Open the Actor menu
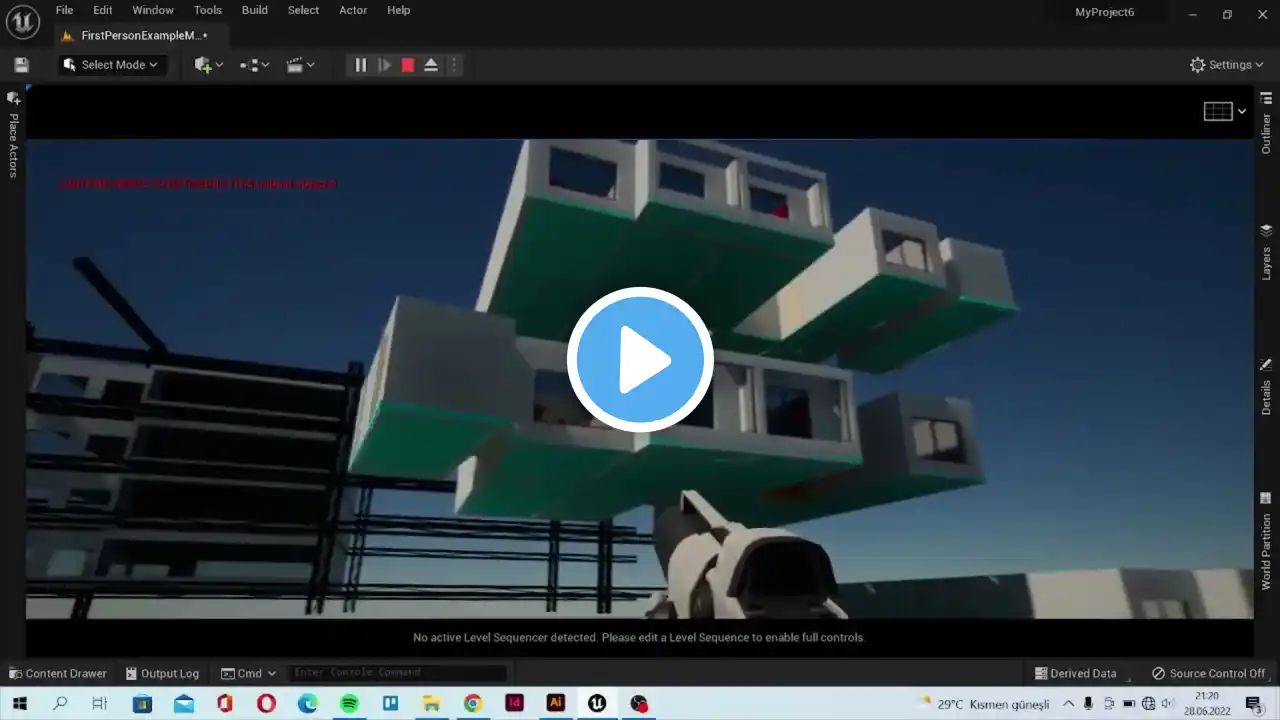 (x=353, y=10)
